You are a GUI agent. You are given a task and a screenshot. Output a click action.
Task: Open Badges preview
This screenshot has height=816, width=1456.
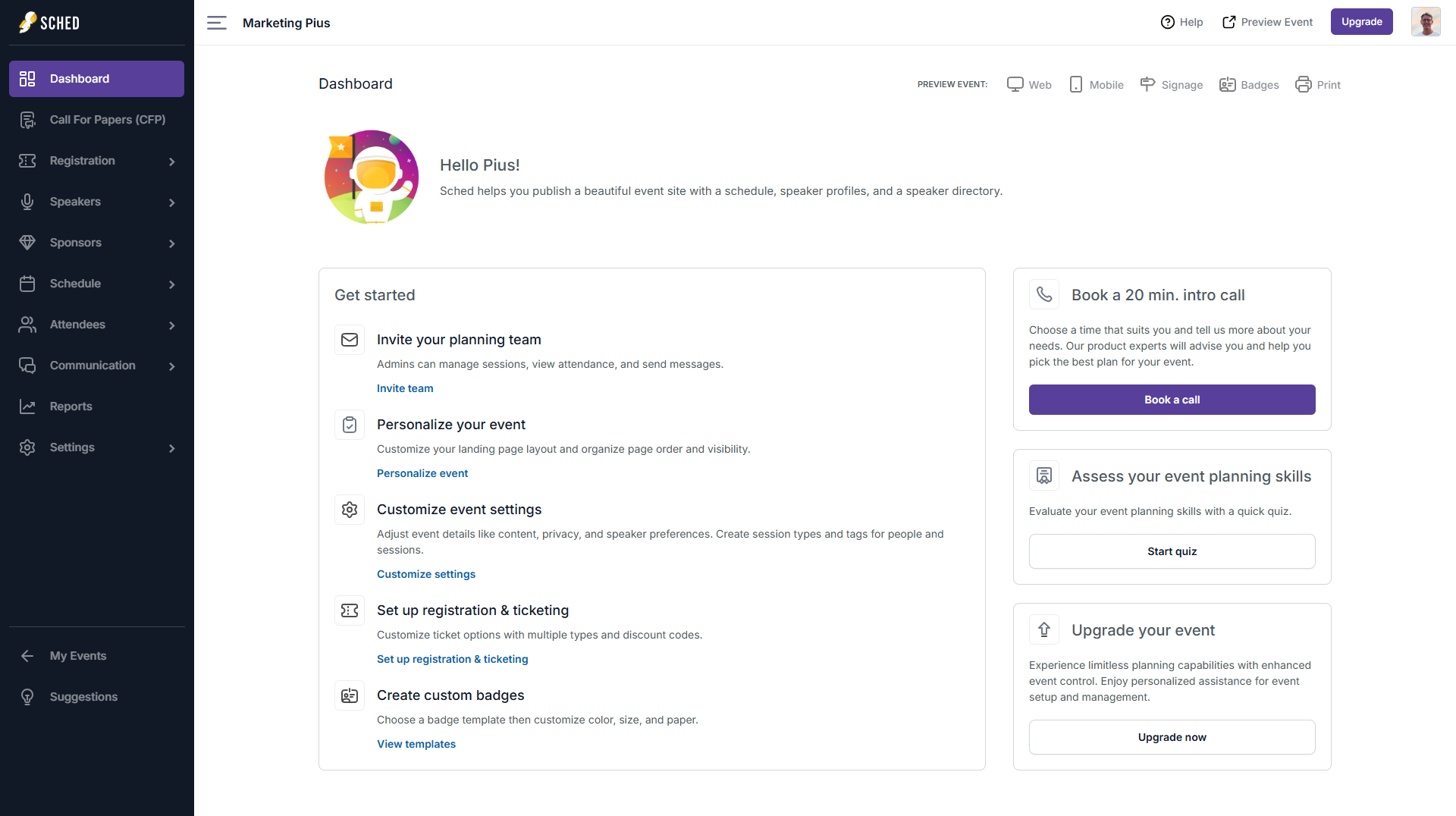coord(1248,84)
